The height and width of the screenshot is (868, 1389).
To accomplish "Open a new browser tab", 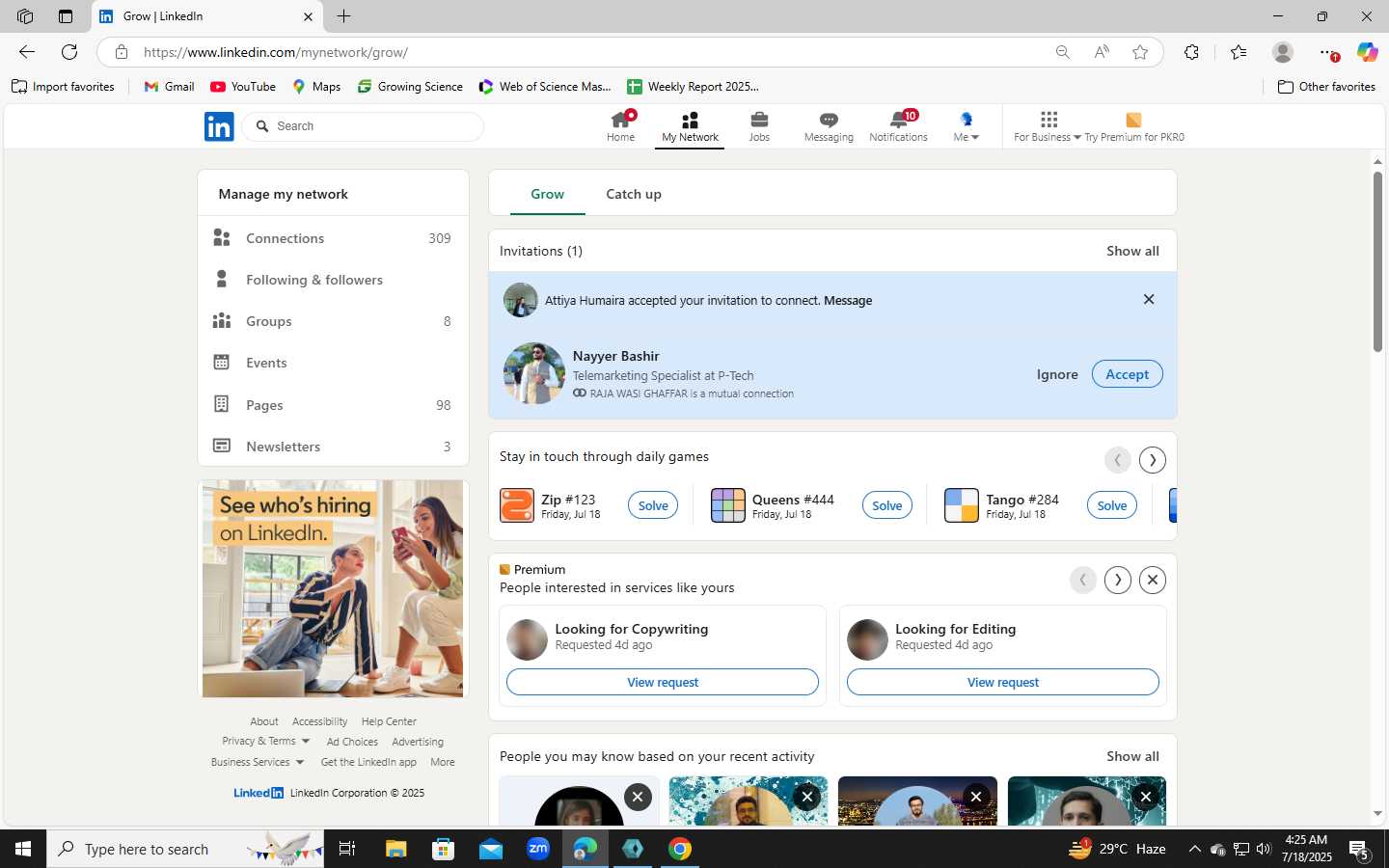I will pos(344,16).
